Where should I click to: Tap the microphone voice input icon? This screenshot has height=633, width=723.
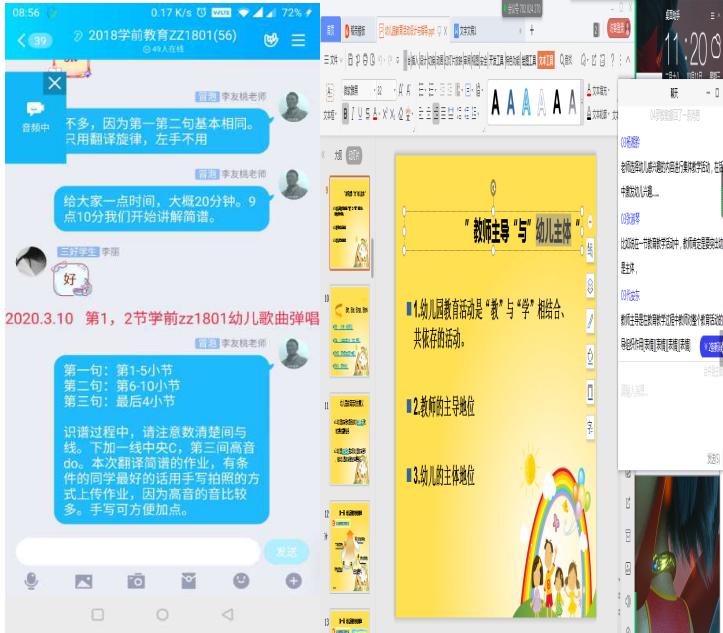point(31,580)
